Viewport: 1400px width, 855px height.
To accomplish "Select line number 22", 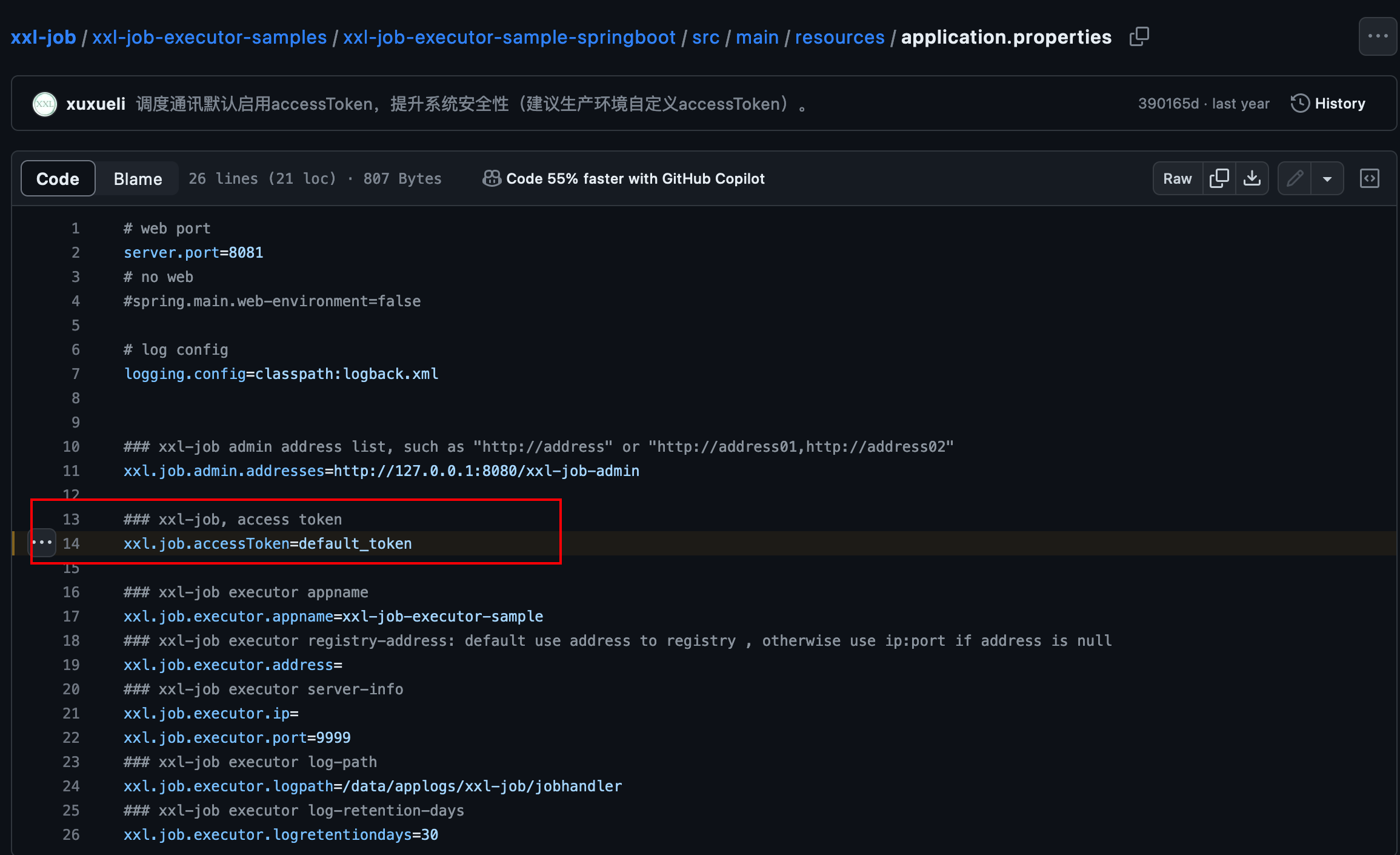I will click(x=72, y=738).
